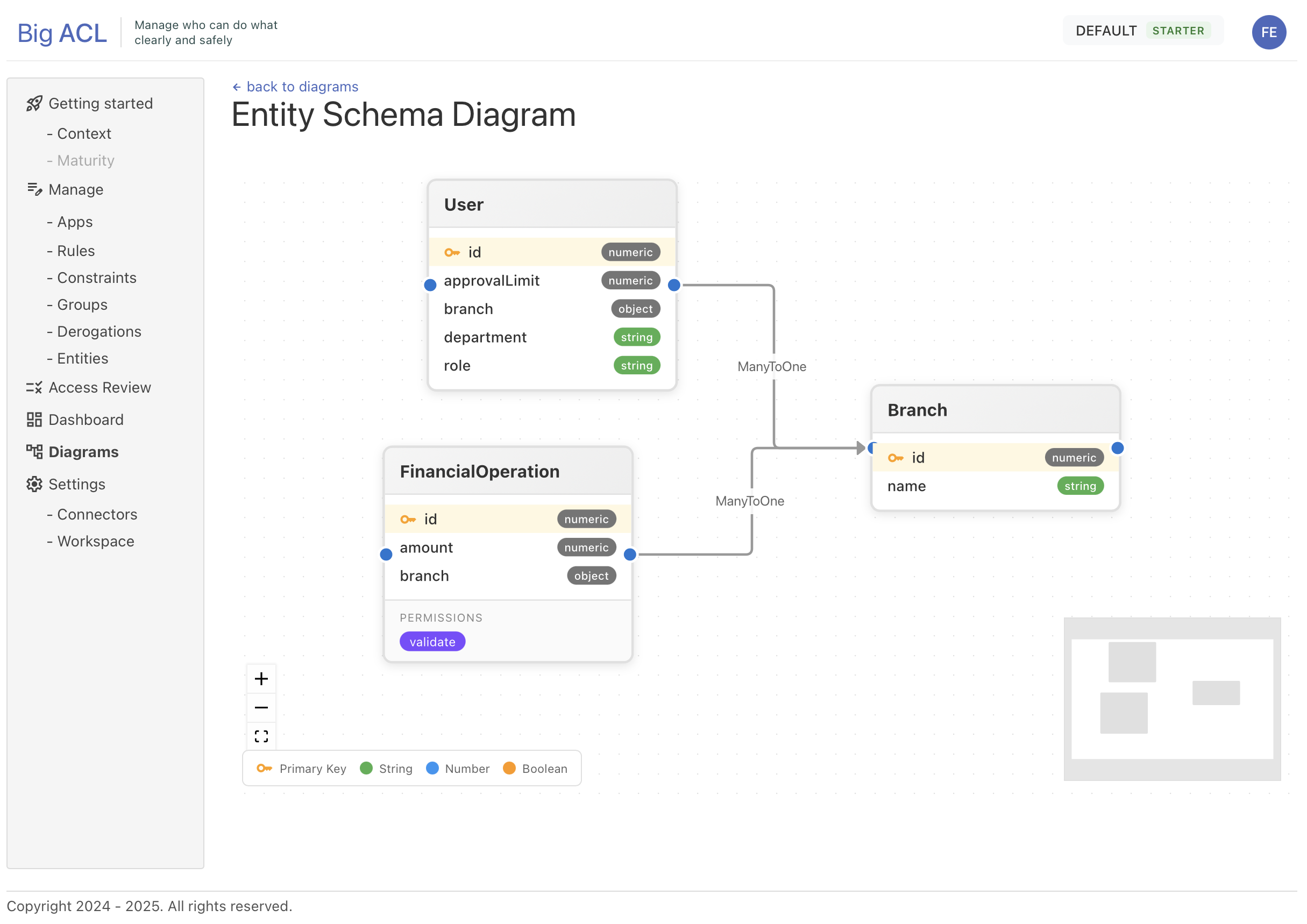Click the Access Review icon
The width and height of the screenshot is (1307, 924).
(x=34, y=387)
